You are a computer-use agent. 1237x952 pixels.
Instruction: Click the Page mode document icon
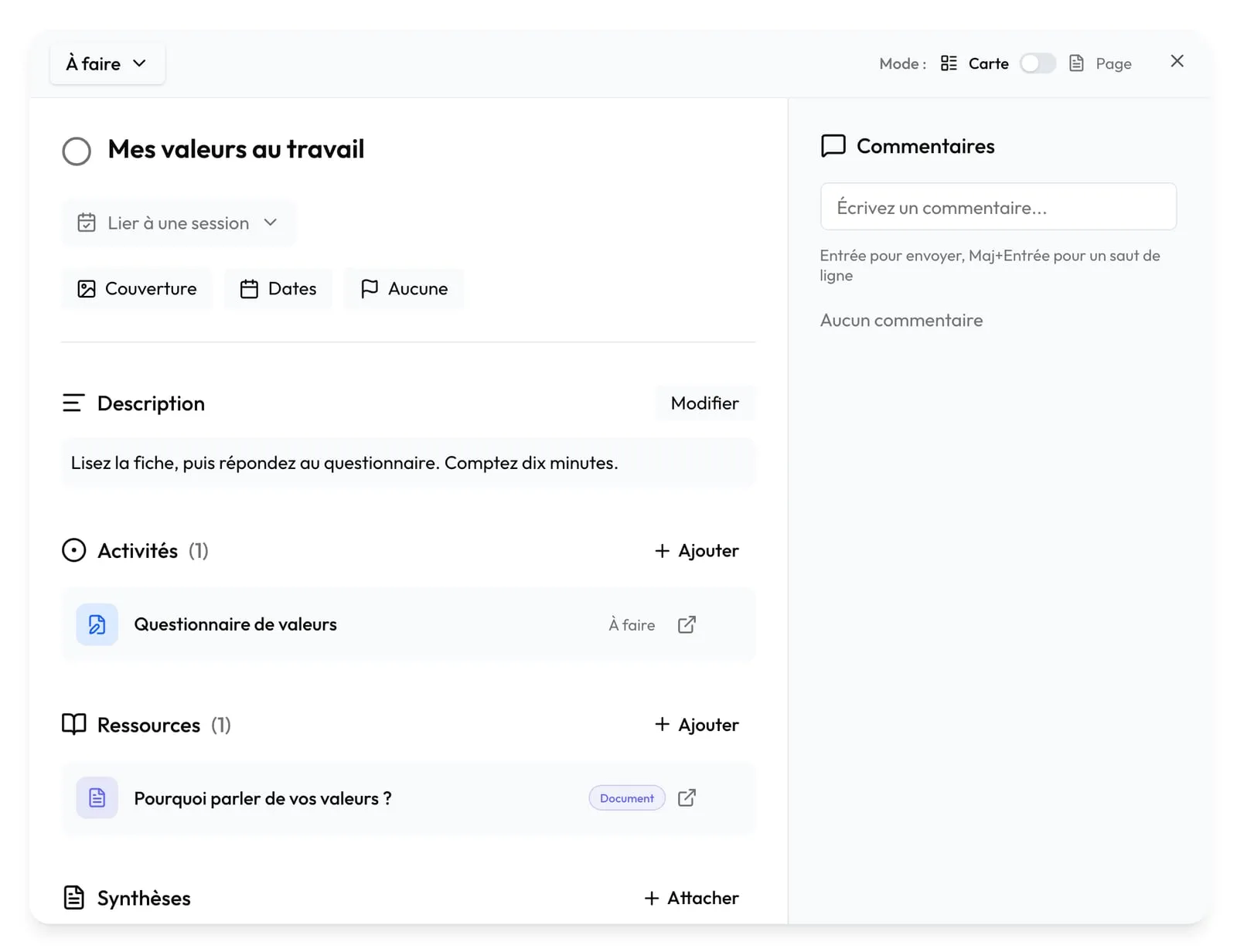point(1076,63)
